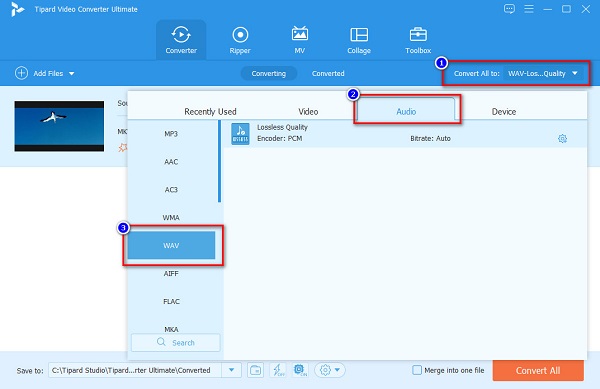Screen dimensions: 600x389
Task: Switch to the Video format tab
Action: tap(308, 112)
